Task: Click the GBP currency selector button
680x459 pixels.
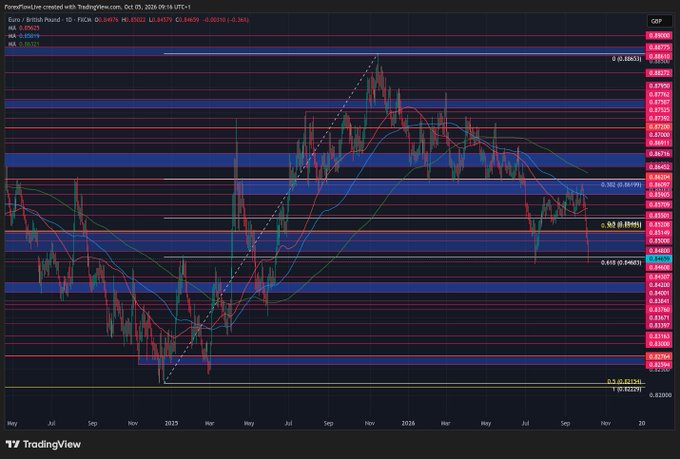Action: click(x=659, y=21)
